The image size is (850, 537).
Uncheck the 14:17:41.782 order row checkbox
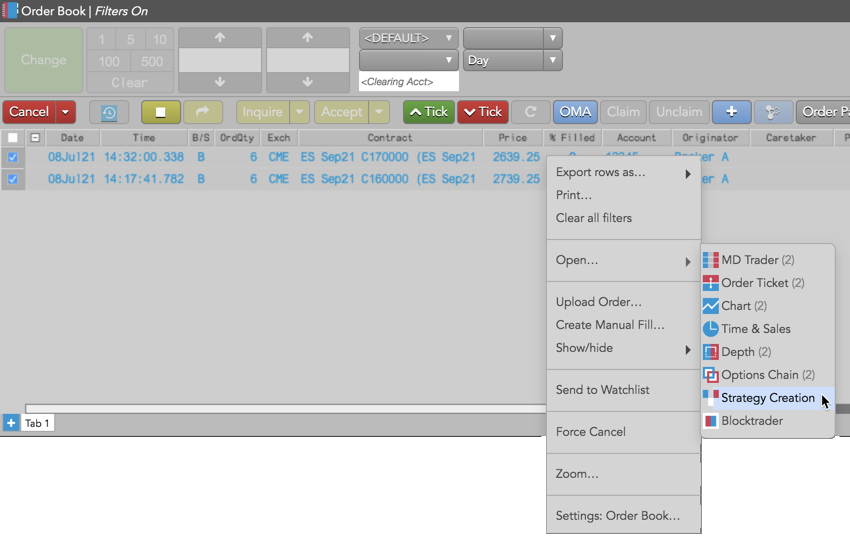12,179
